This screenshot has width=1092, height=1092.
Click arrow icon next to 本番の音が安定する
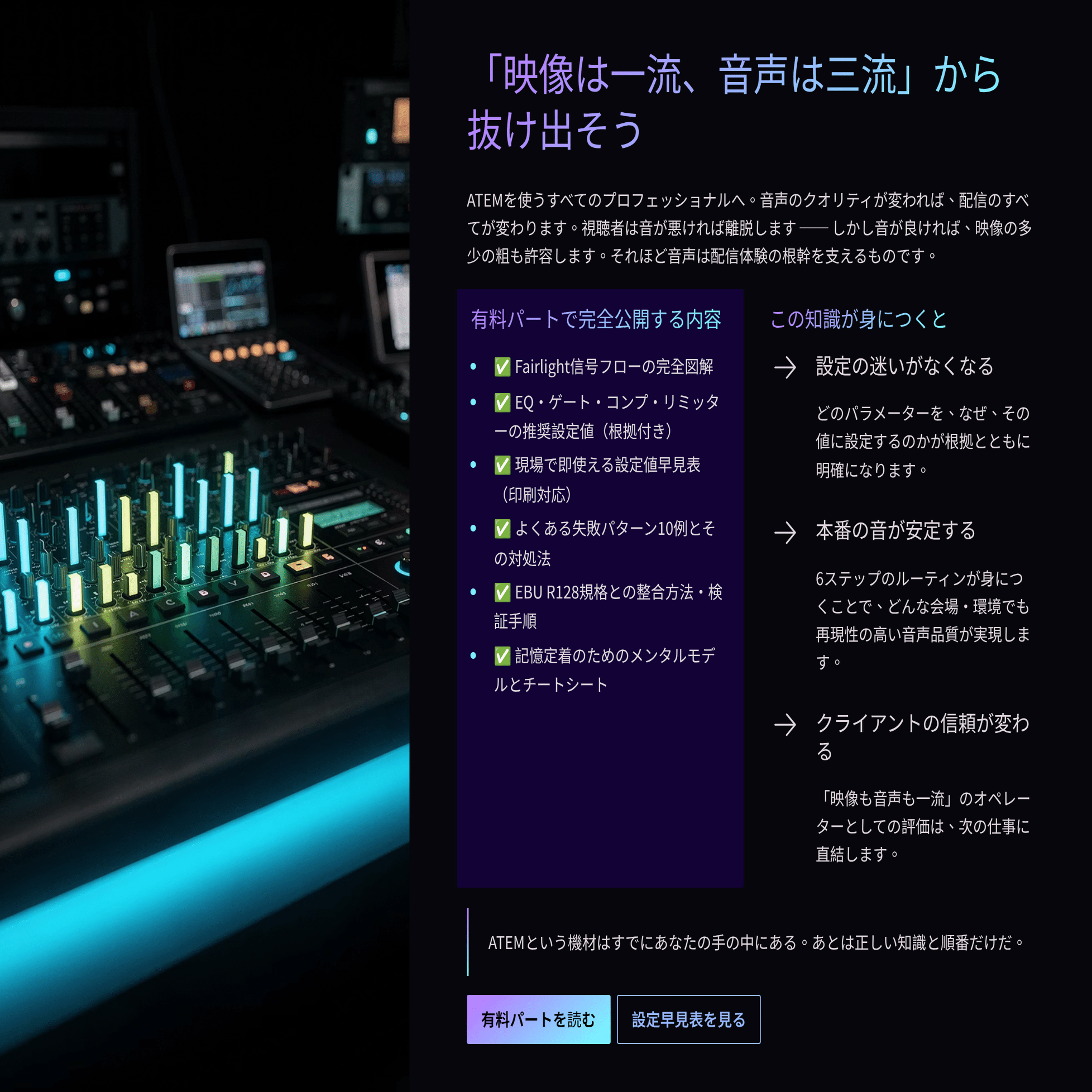pyautogui.click(x=785, y=532)
